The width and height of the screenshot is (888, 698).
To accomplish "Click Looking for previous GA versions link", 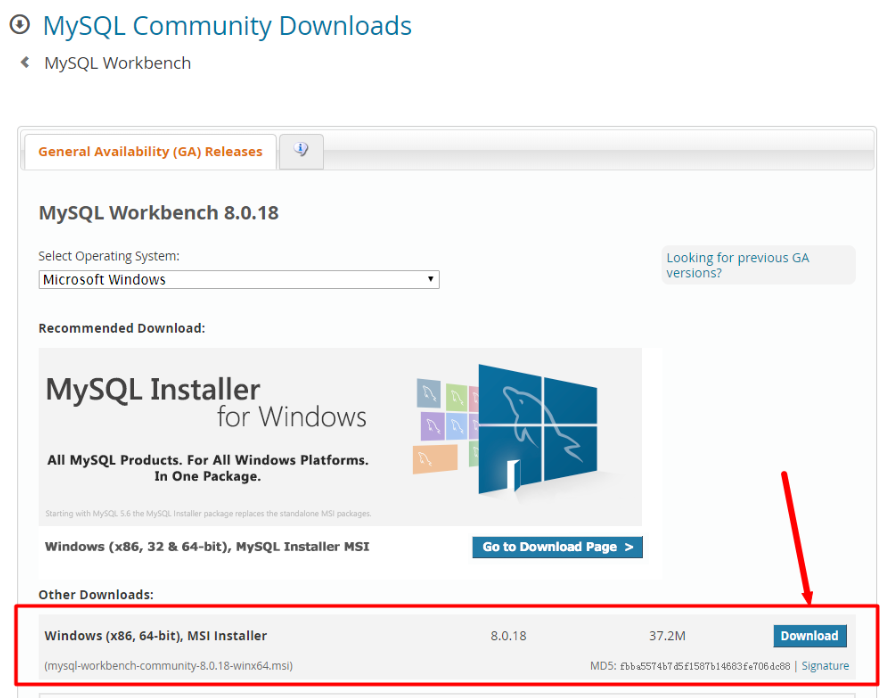I will click(x=737, y=264).
